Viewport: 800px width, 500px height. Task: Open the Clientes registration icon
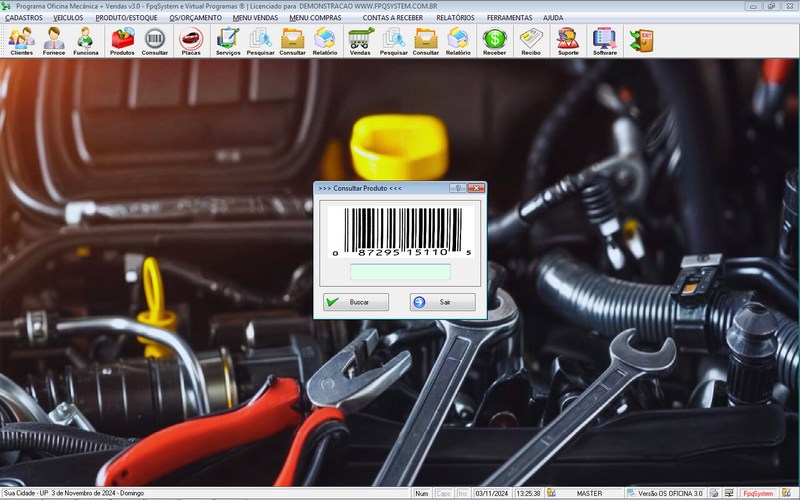(x=21, y=41)
